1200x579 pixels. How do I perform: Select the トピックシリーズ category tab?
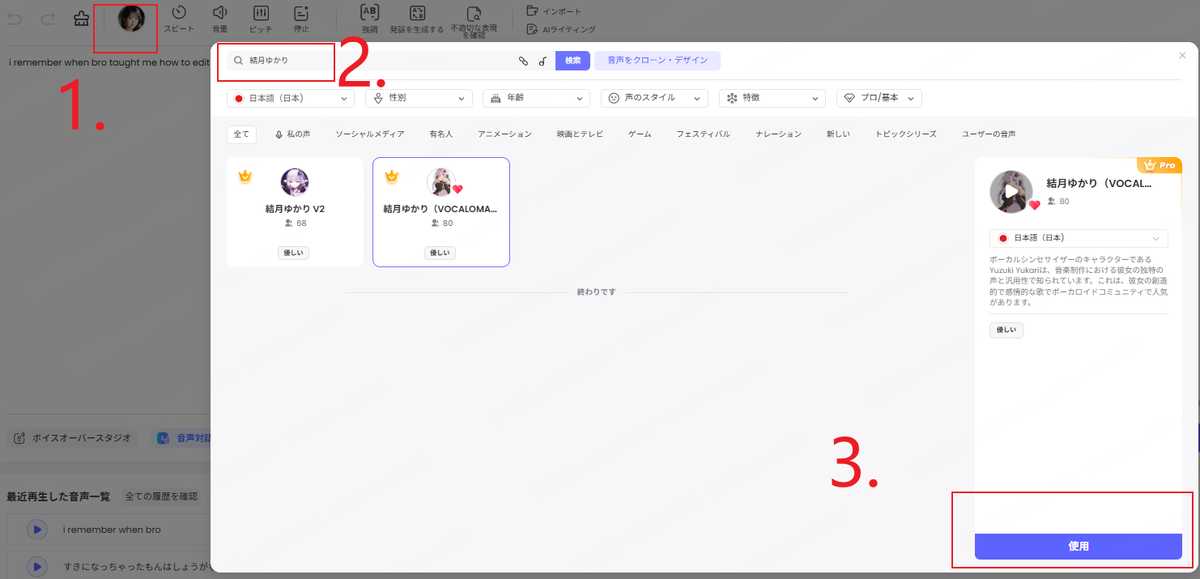(906, 134)
